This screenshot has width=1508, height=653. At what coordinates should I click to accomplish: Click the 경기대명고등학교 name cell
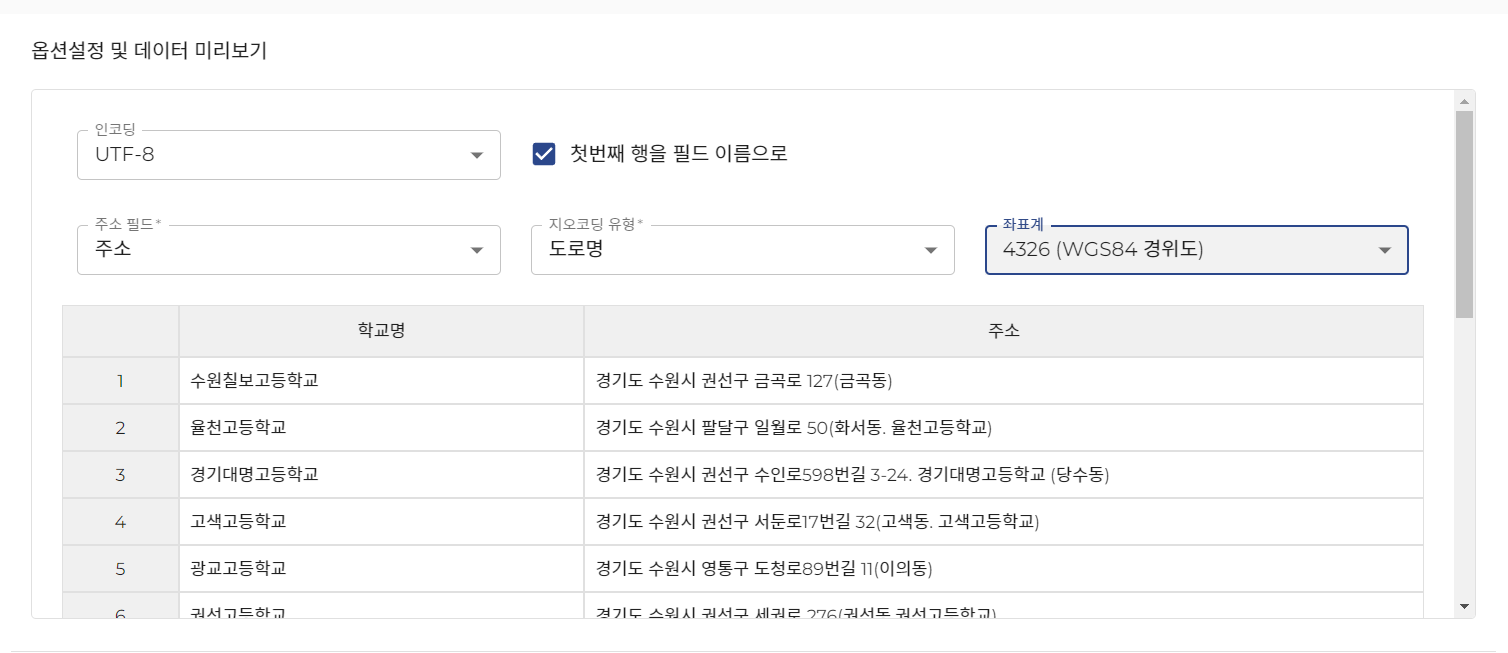tap(381, 475)
